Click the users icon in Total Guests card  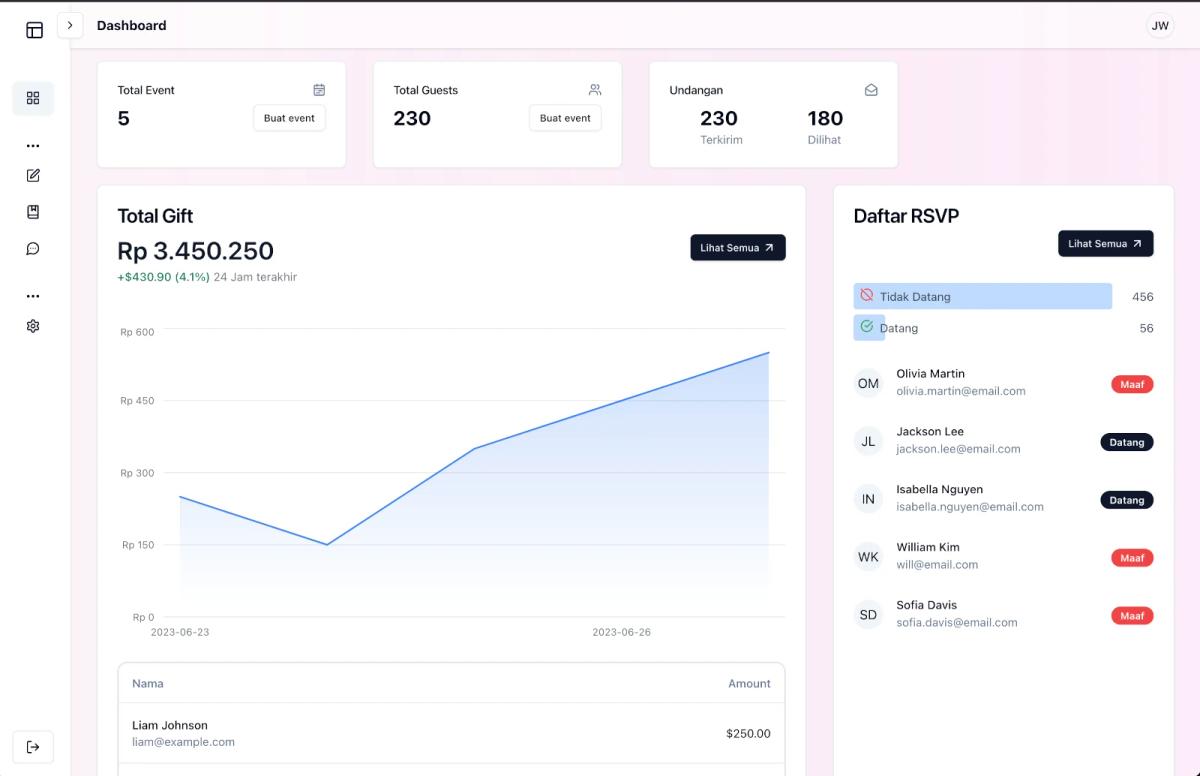595,90
